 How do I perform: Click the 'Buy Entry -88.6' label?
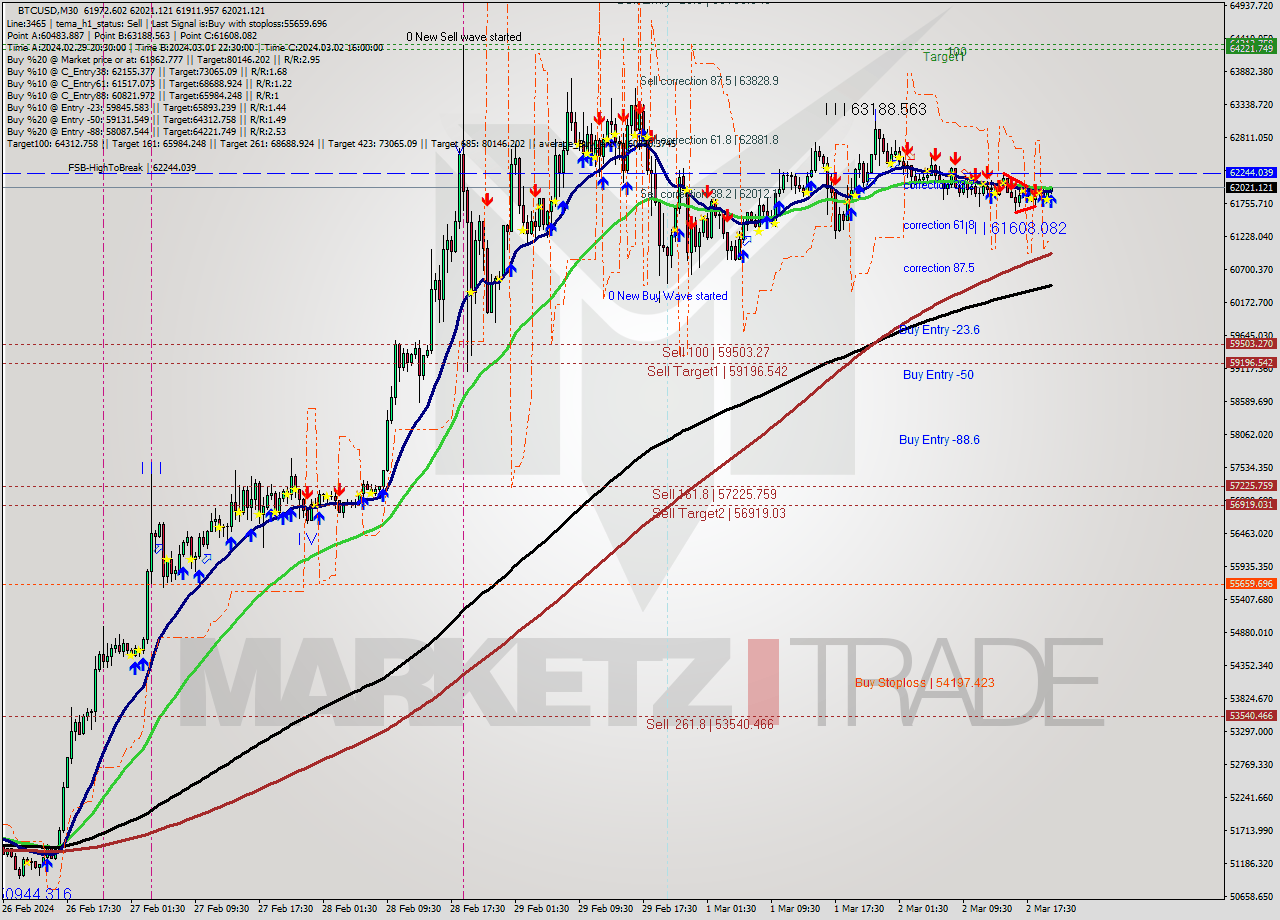[939, 440]
